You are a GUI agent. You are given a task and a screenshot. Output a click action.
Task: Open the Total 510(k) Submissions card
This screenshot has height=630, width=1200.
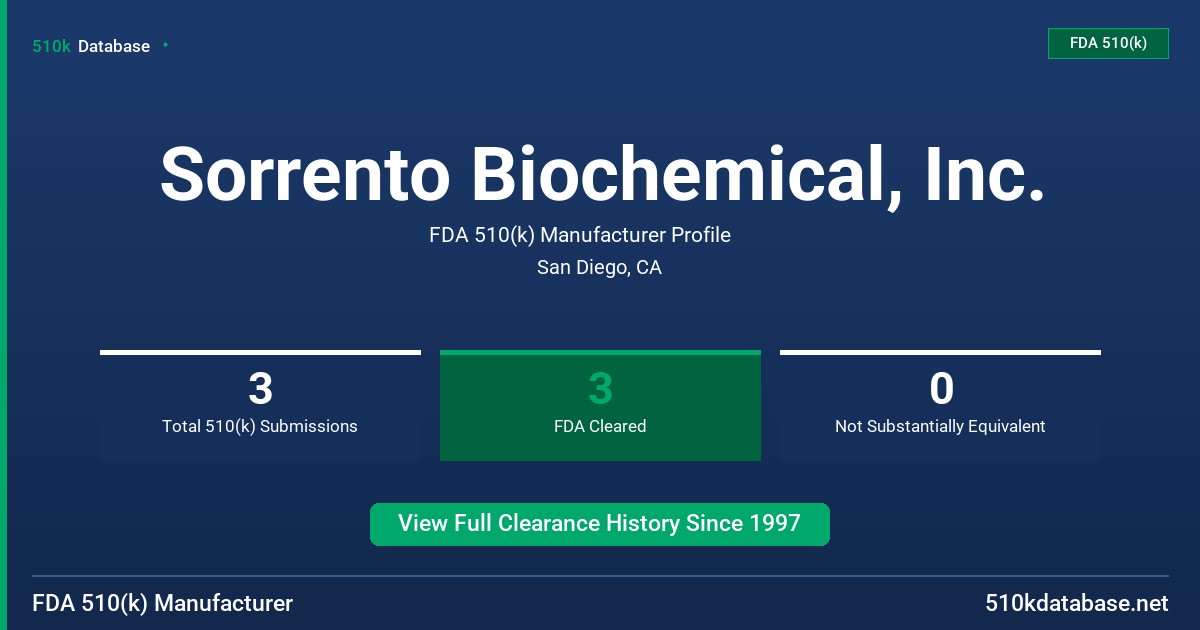260,405
